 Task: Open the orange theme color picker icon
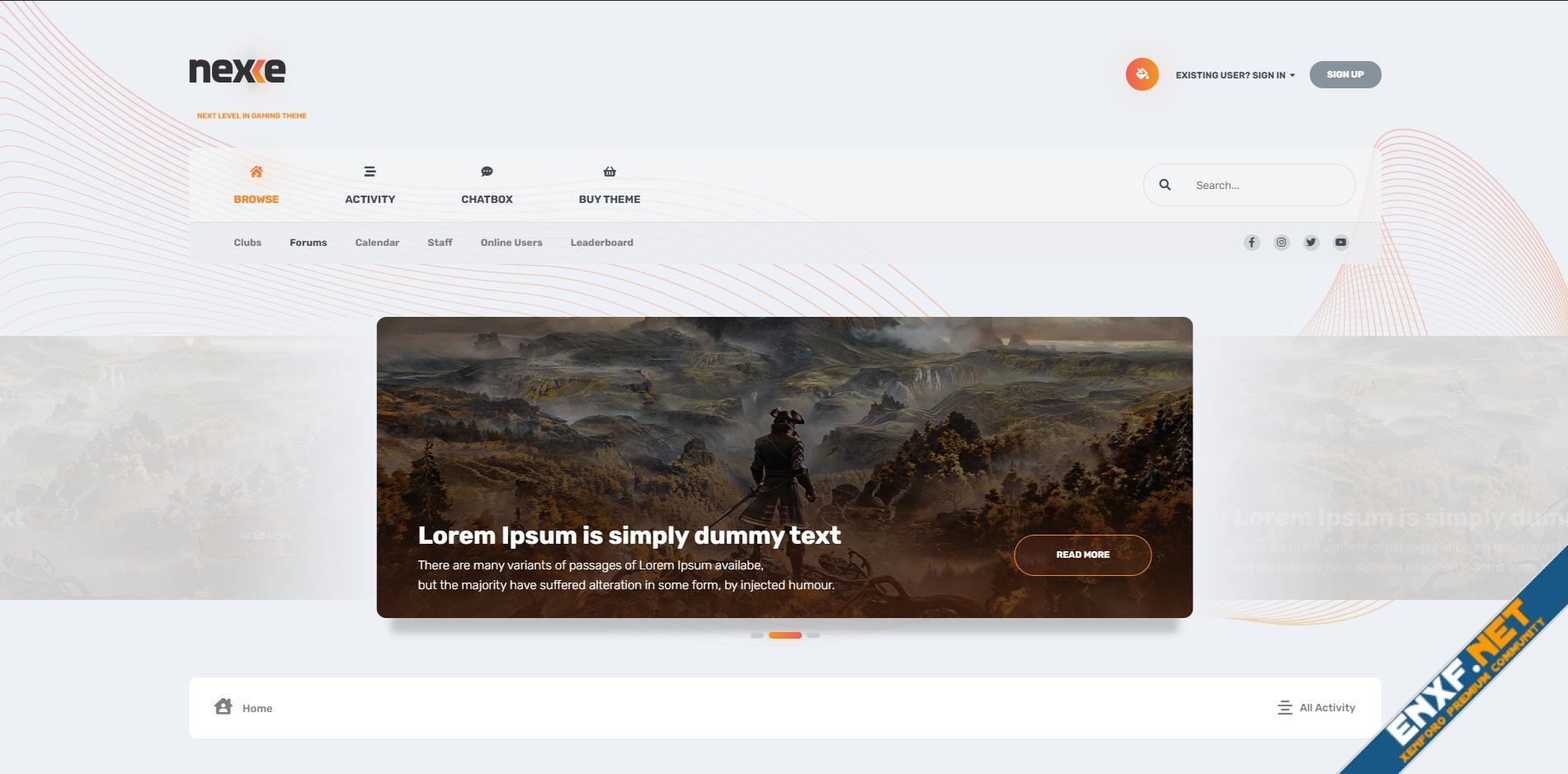(1142, 74)
